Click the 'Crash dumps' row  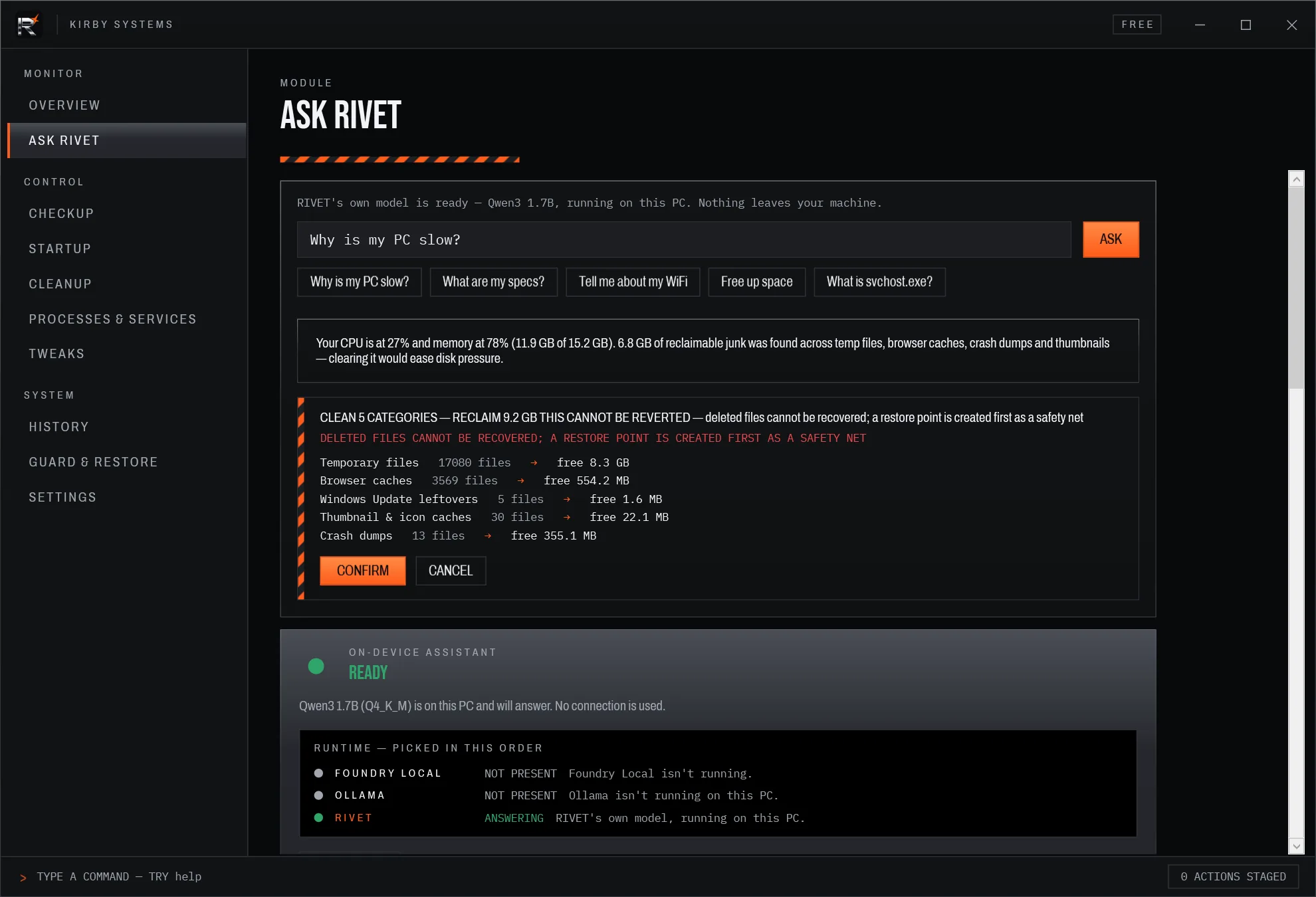click(x=459, y=536)
